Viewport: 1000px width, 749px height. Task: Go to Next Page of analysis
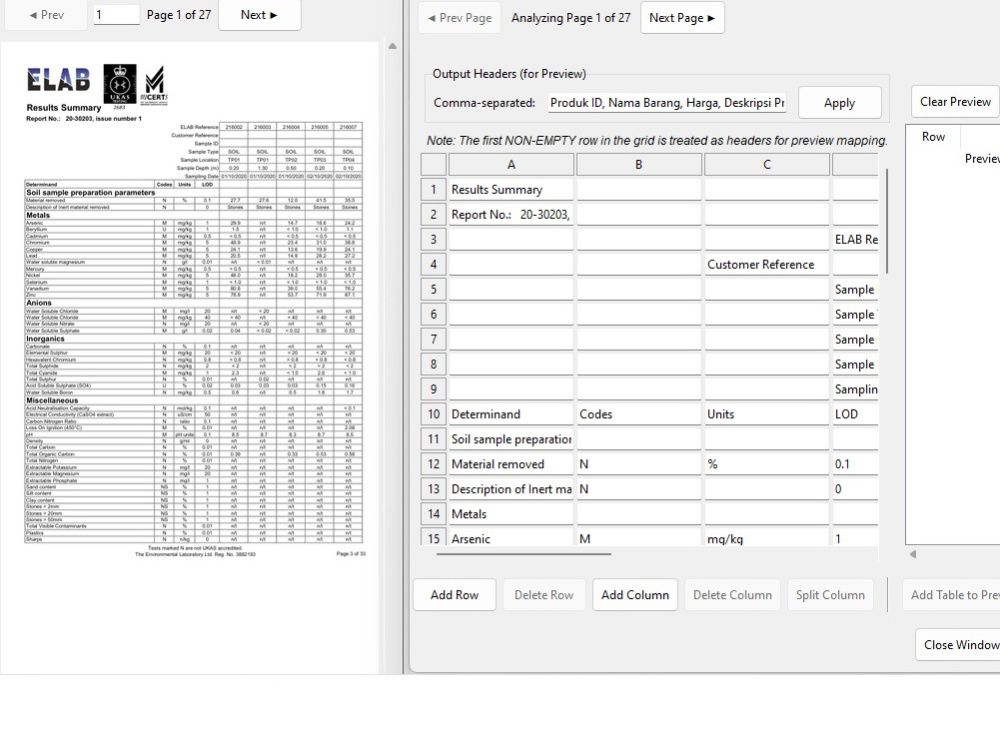(x=682, y=18)
